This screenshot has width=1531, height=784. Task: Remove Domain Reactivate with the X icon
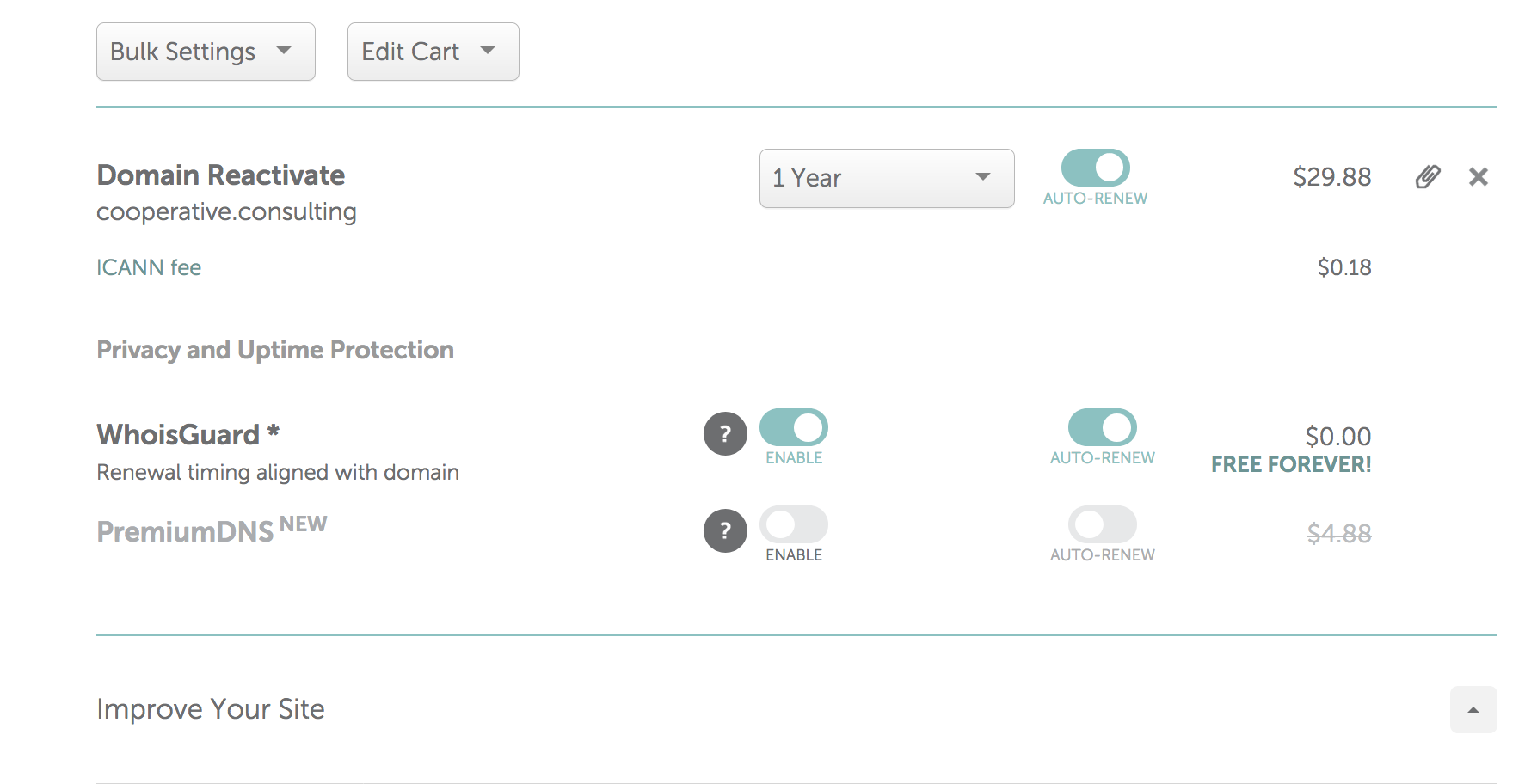coord(1479,177)
